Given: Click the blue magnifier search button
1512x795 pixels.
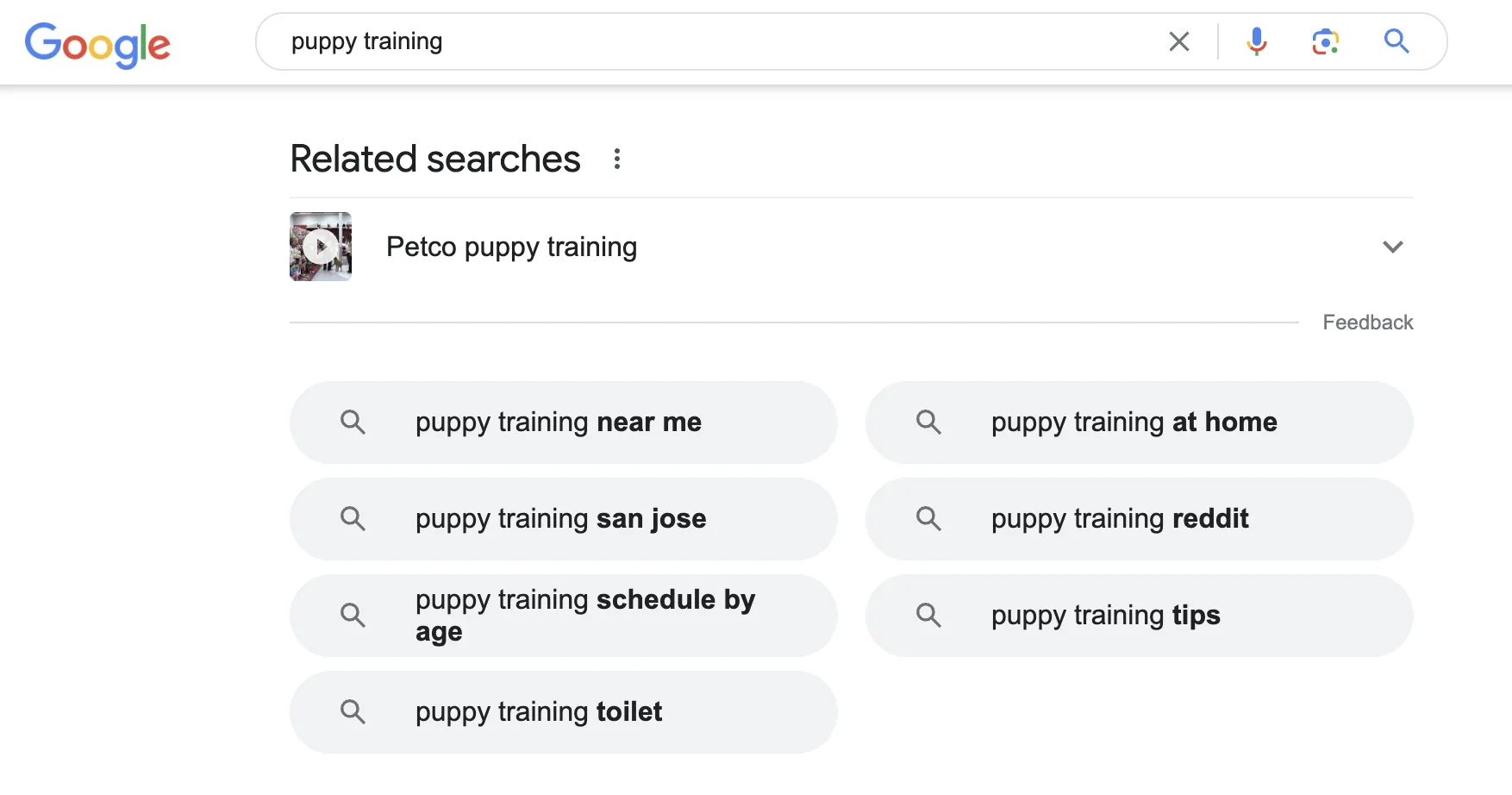Looking at the screenshot, I should [1396, 41].
